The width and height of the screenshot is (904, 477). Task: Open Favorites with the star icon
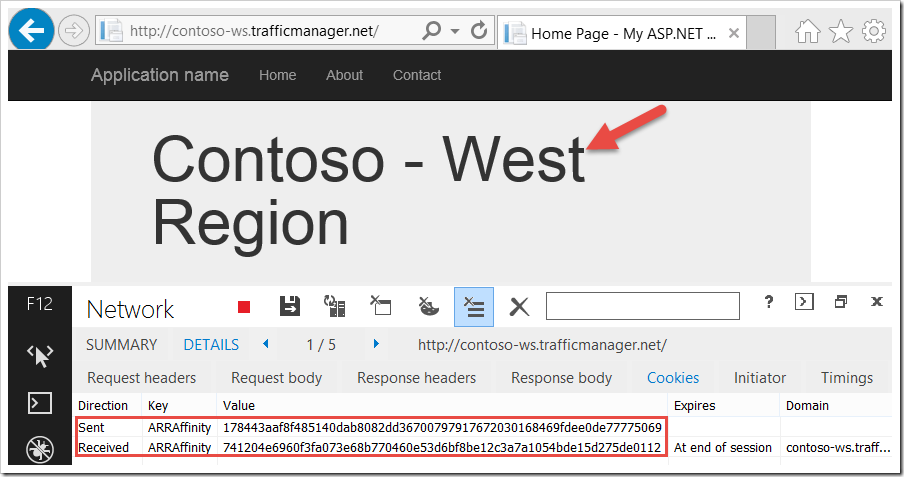pyautogui.click(x=841, y=31)
